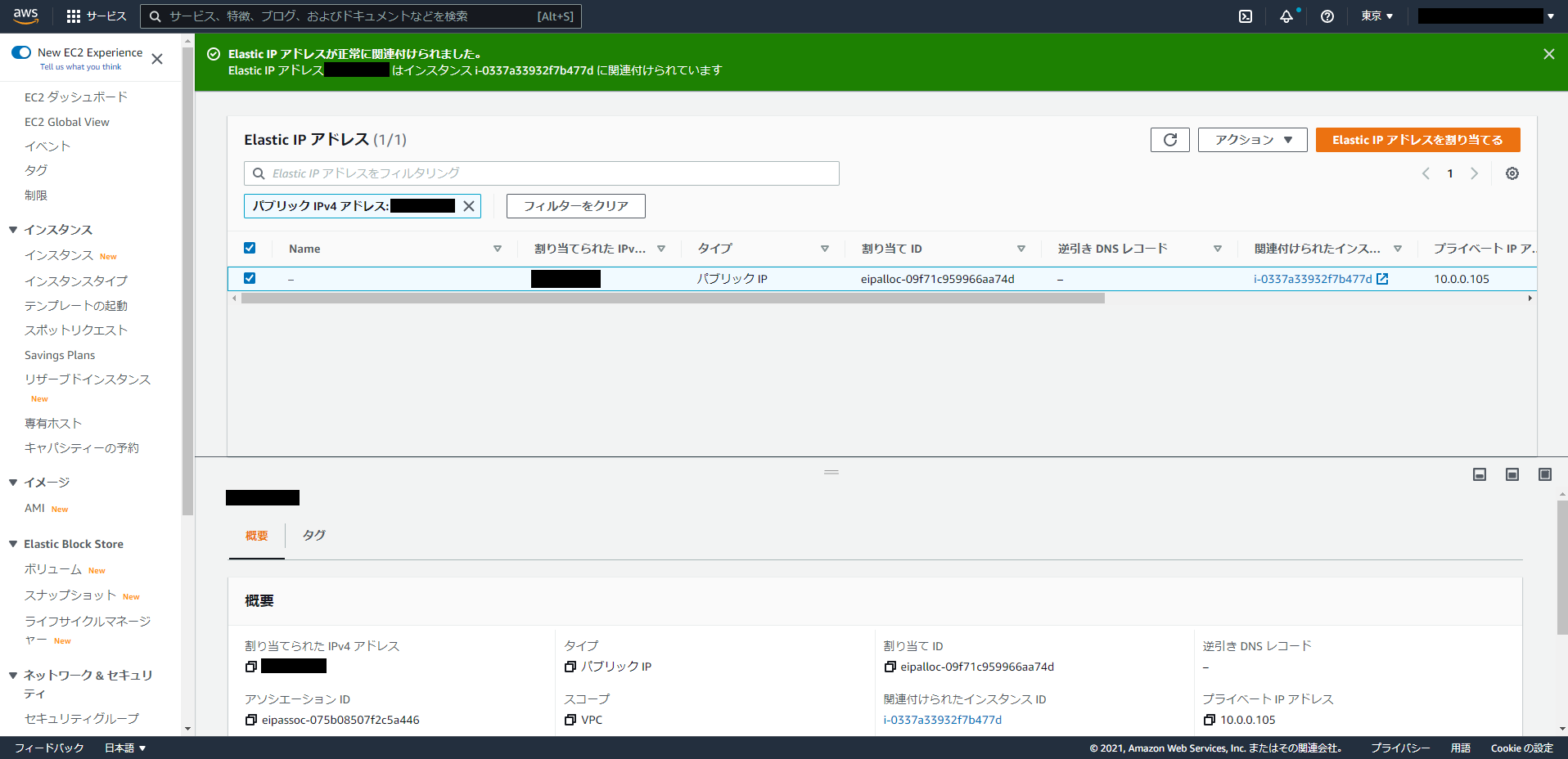Click the table horizontal scrollbar
This screenshot has width=1568, height=759.
673,299
